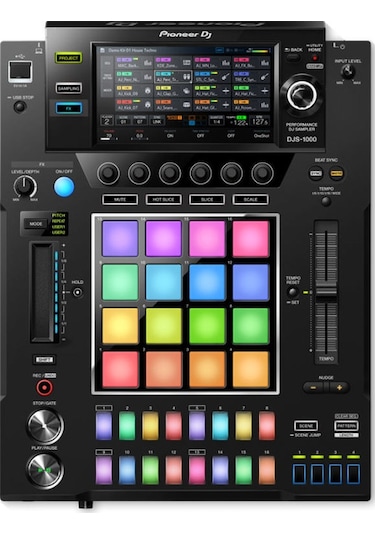Hit the cyan pad 10
Image resolution: width=375 pixels, height=535 pixels.
(x=163, y=282)
